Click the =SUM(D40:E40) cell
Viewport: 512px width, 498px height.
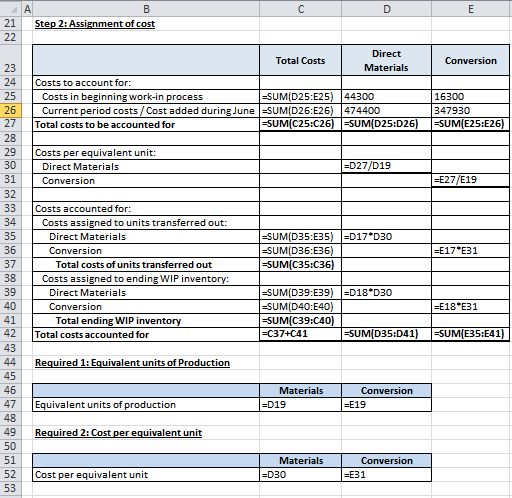[300, 306]
